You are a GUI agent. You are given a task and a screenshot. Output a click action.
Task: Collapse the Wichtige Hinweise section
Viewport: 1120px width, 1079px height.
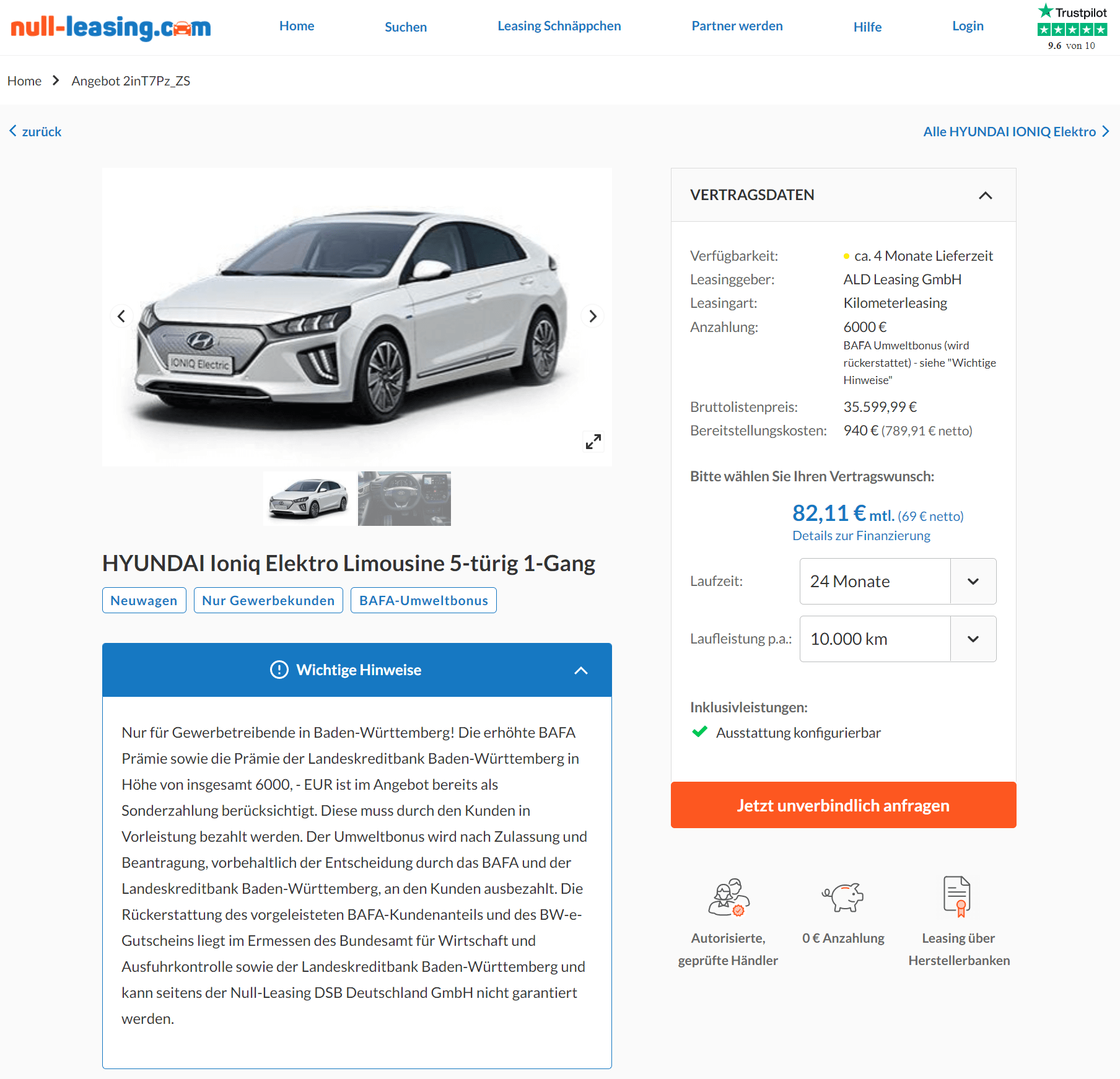581,670
